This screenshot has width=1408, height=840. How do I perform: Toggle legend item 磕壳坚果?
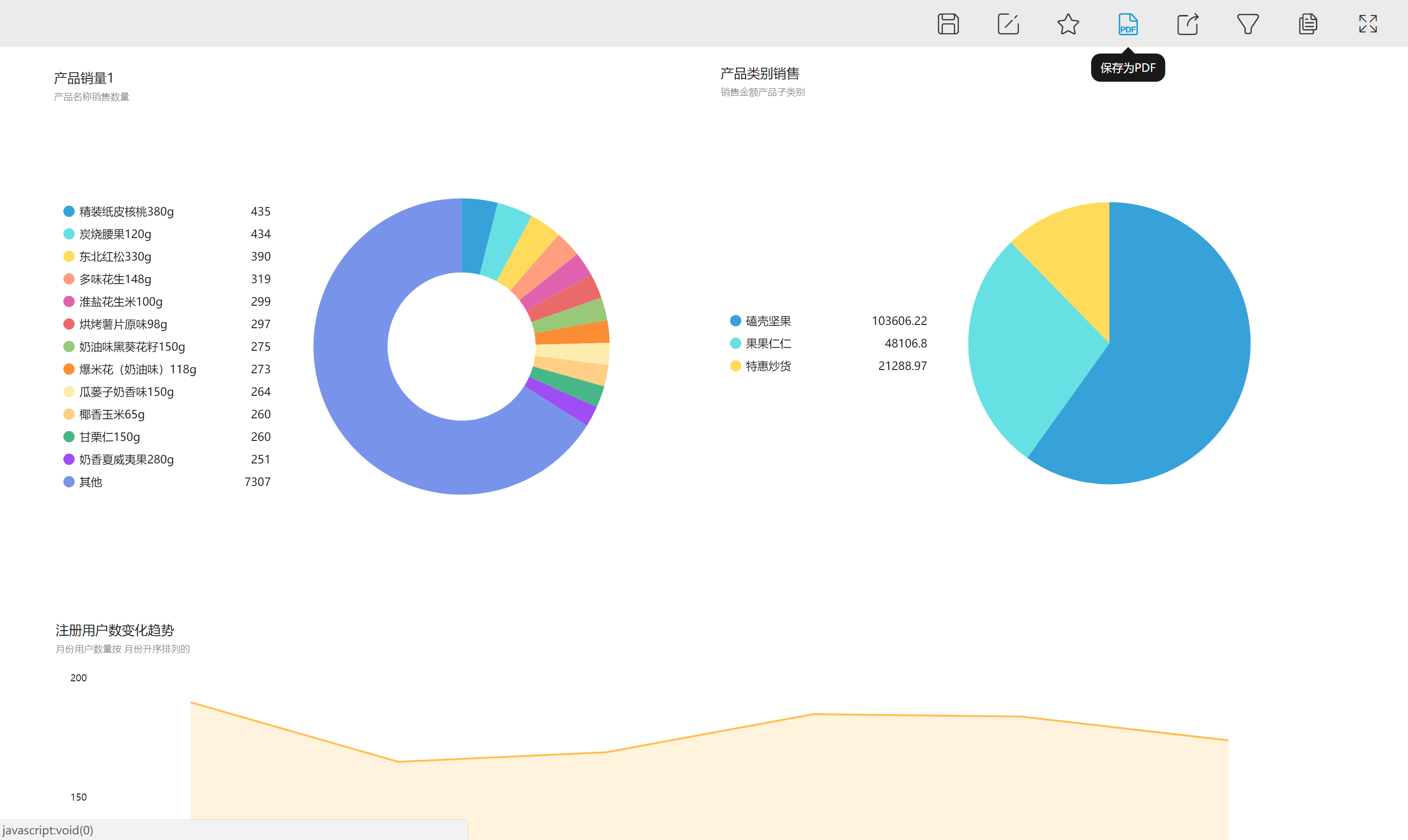coord(768,321)
